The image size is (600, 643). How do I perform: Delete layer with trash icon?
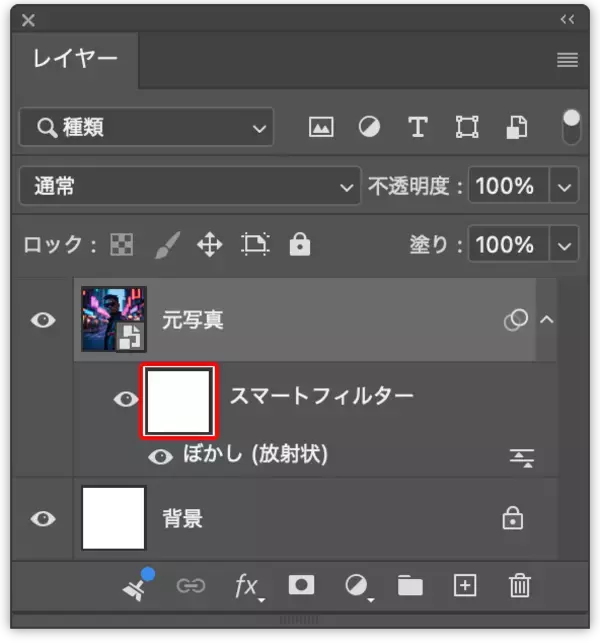pos(519,585)
